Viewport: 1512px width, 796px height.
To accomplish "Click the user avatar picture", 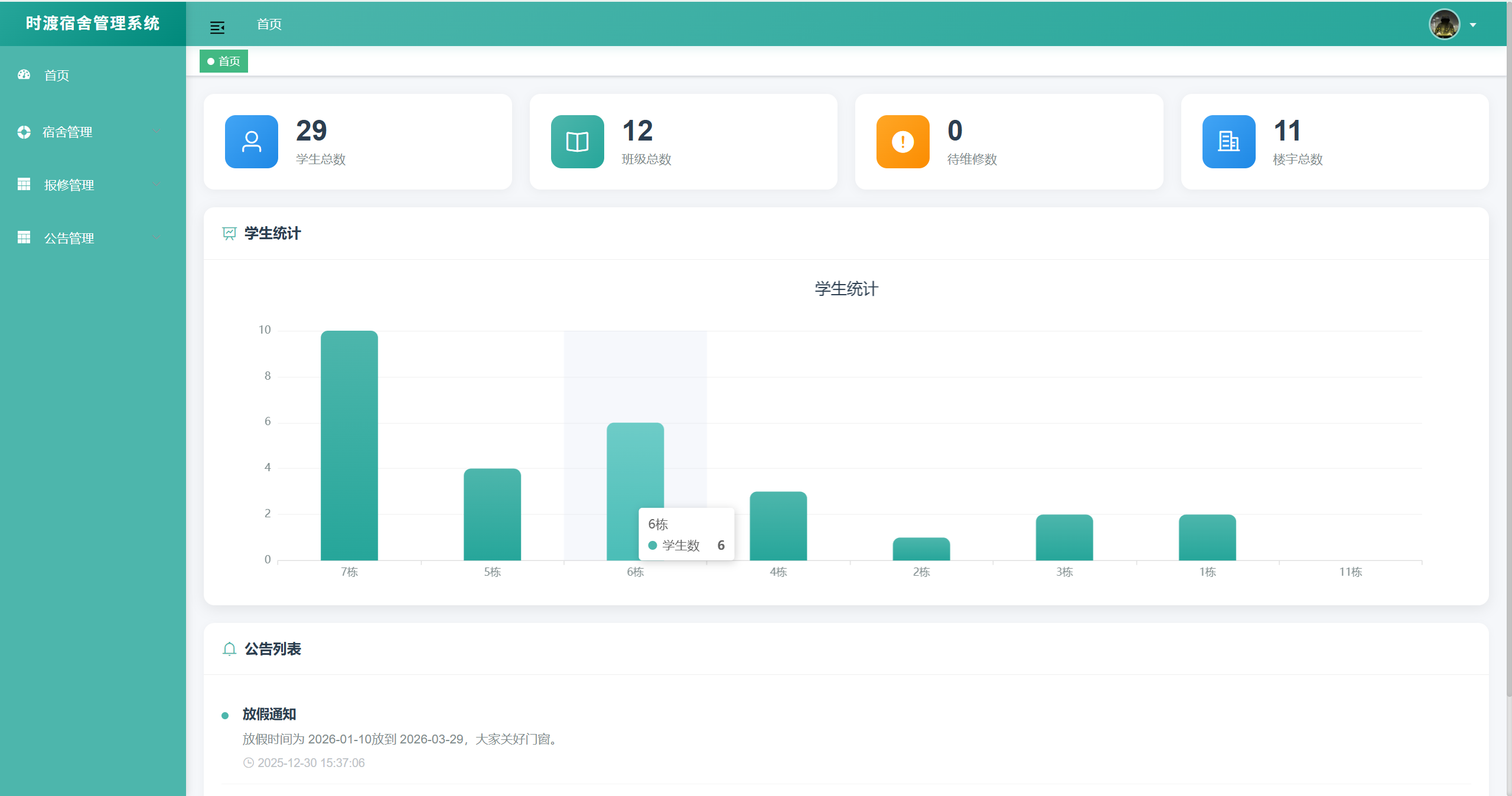I will 1444,25.
